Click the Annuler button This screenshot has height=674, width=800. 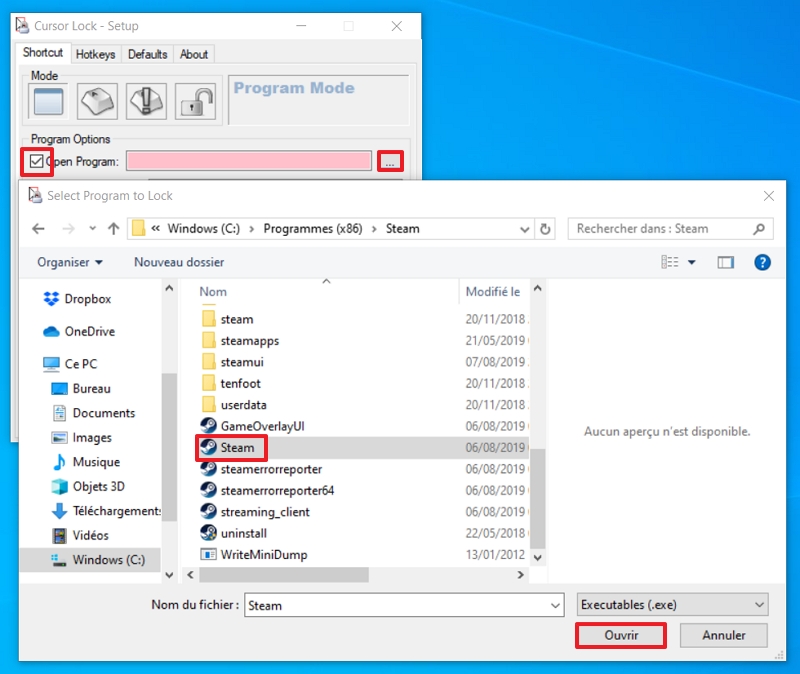coord(724,635)
